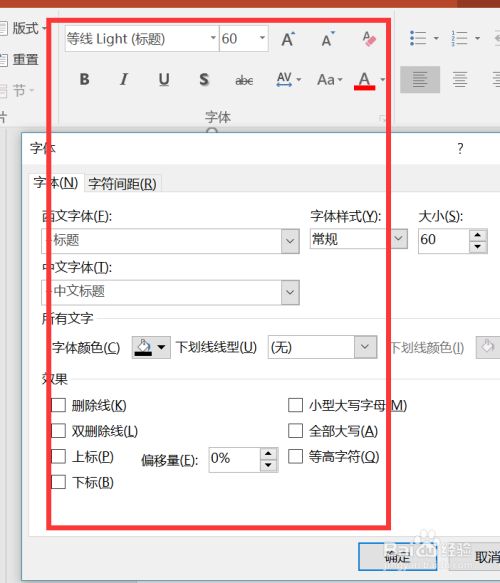Click 偏移量 0% offset field
Image resolution: width=500 pixels, height=583 pixels.
[235, 460]
